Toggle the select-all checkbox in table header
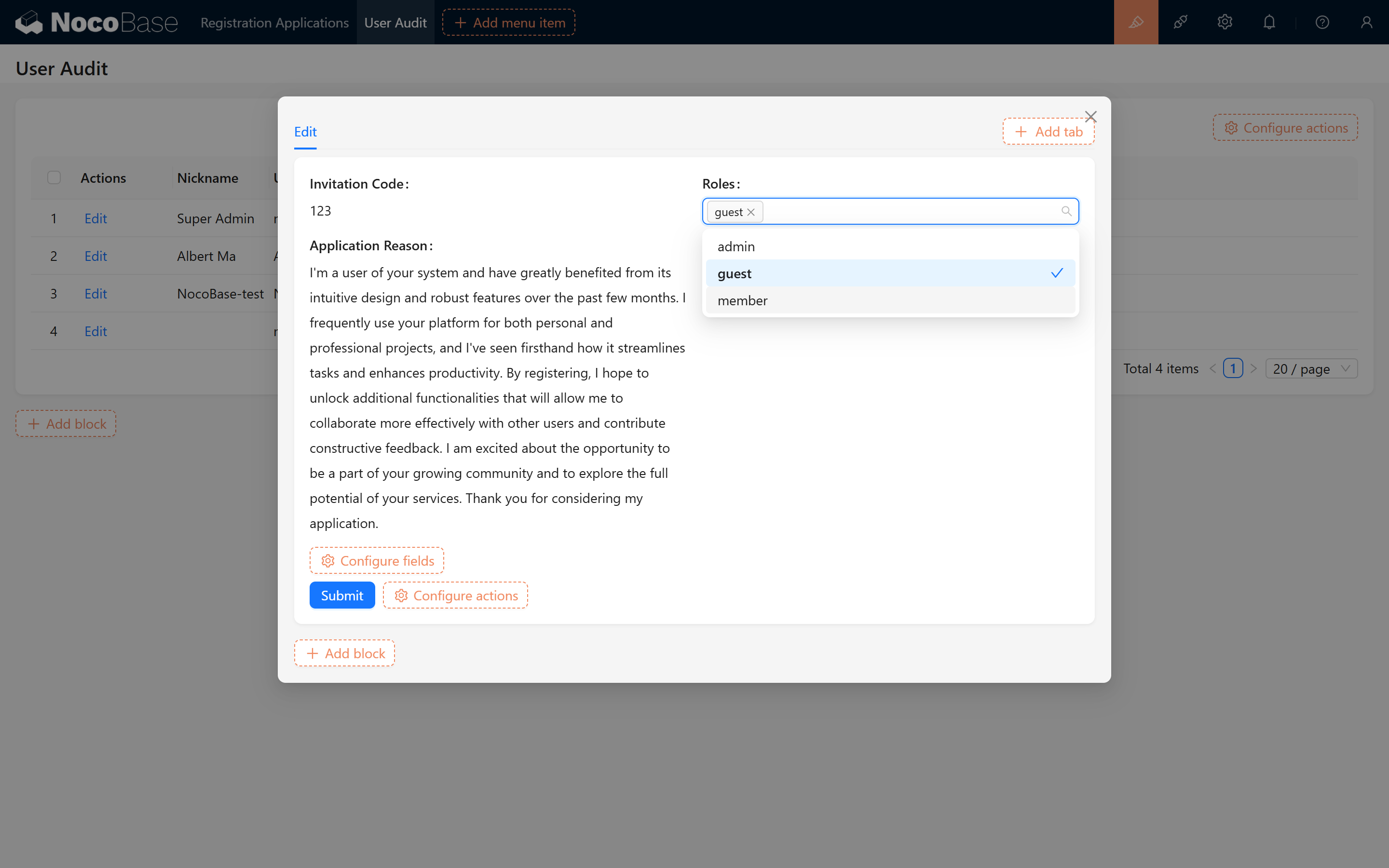The height and width of the screenshot is (868, 1389). pos(54,178)
